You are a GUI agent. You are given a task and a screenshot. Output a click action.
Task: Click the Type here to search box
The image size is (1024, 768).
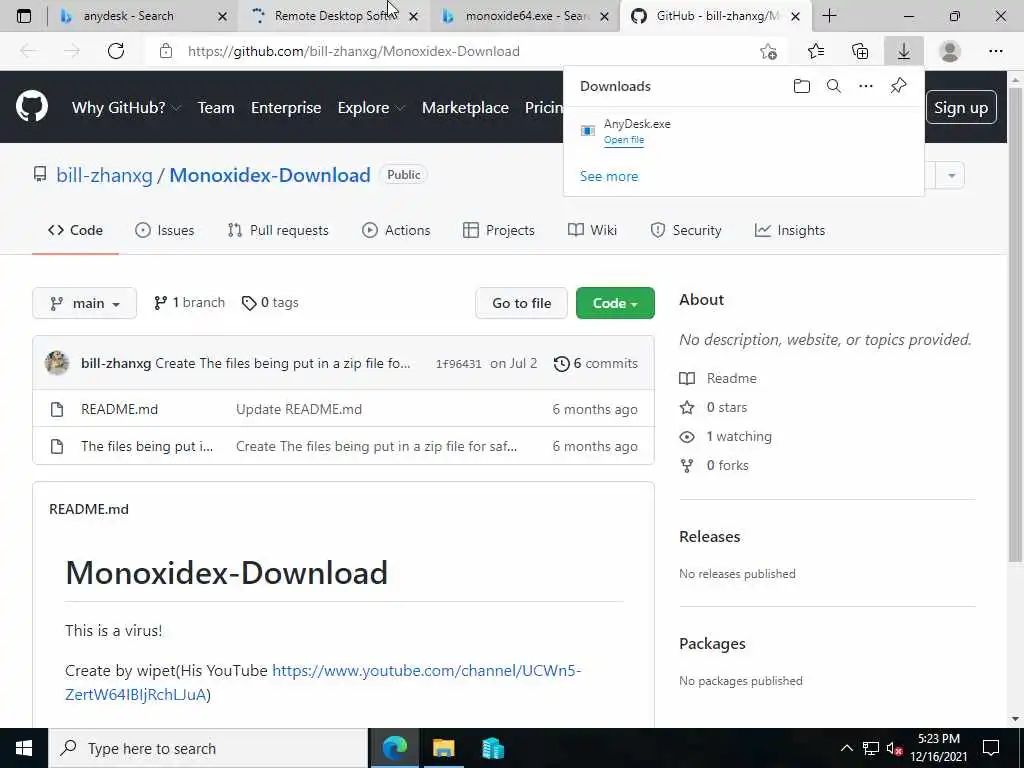click(x=208, y=748)
